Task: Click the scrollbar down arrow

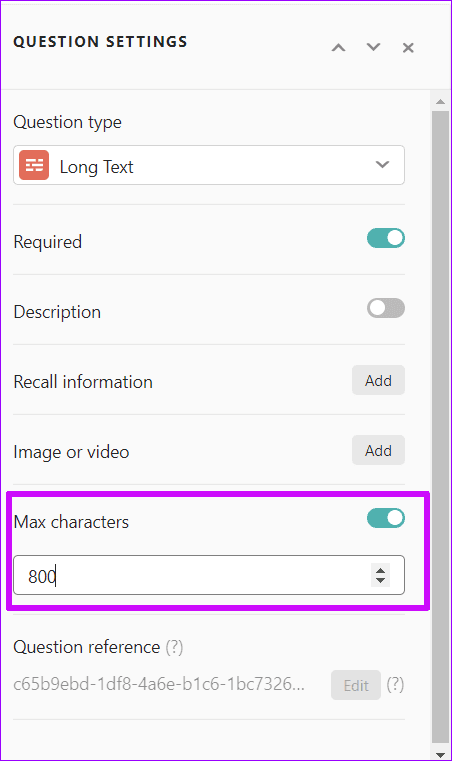Action: (440, 755)
